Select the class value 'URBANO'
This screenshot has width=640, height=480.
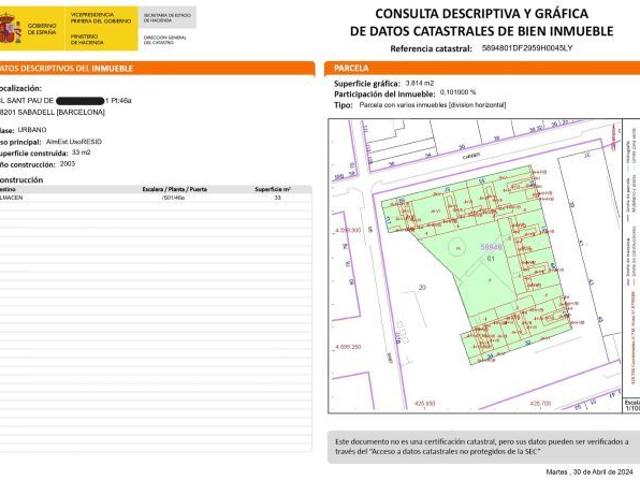32,130
